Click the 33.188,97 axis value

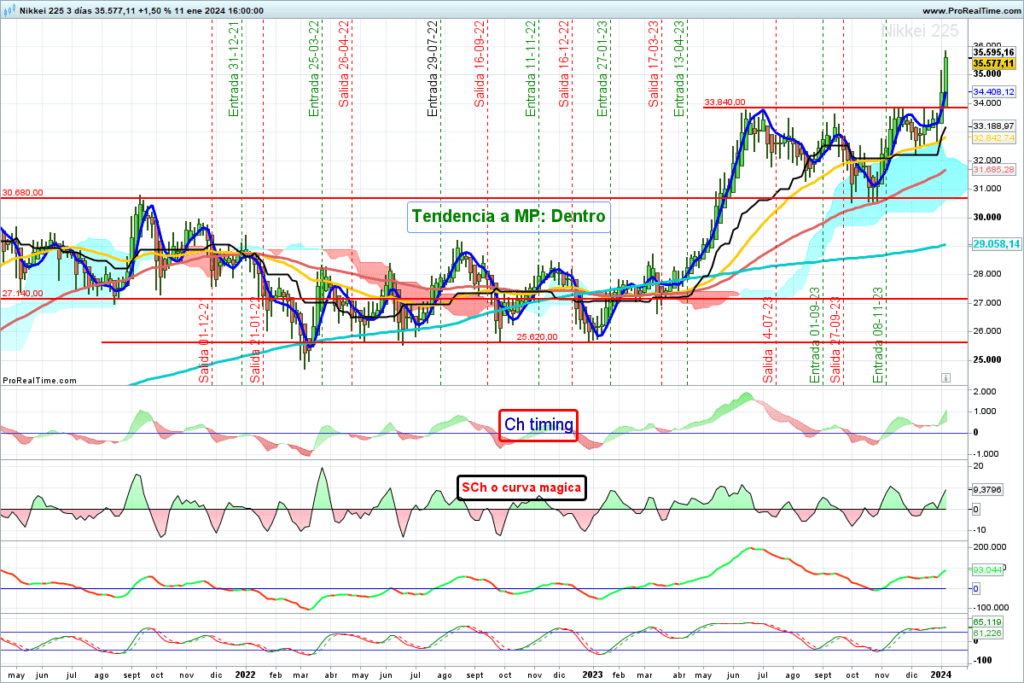pos(993,126)
